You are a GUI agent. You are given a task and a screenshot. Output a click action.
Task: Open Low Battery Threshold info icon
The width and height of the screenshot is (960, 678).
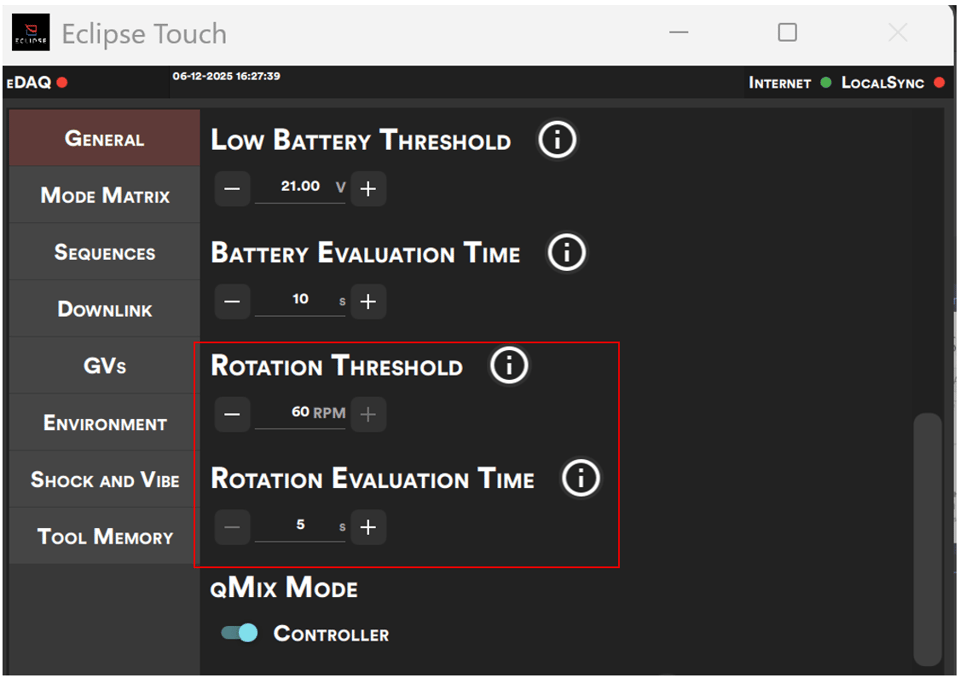557,140
